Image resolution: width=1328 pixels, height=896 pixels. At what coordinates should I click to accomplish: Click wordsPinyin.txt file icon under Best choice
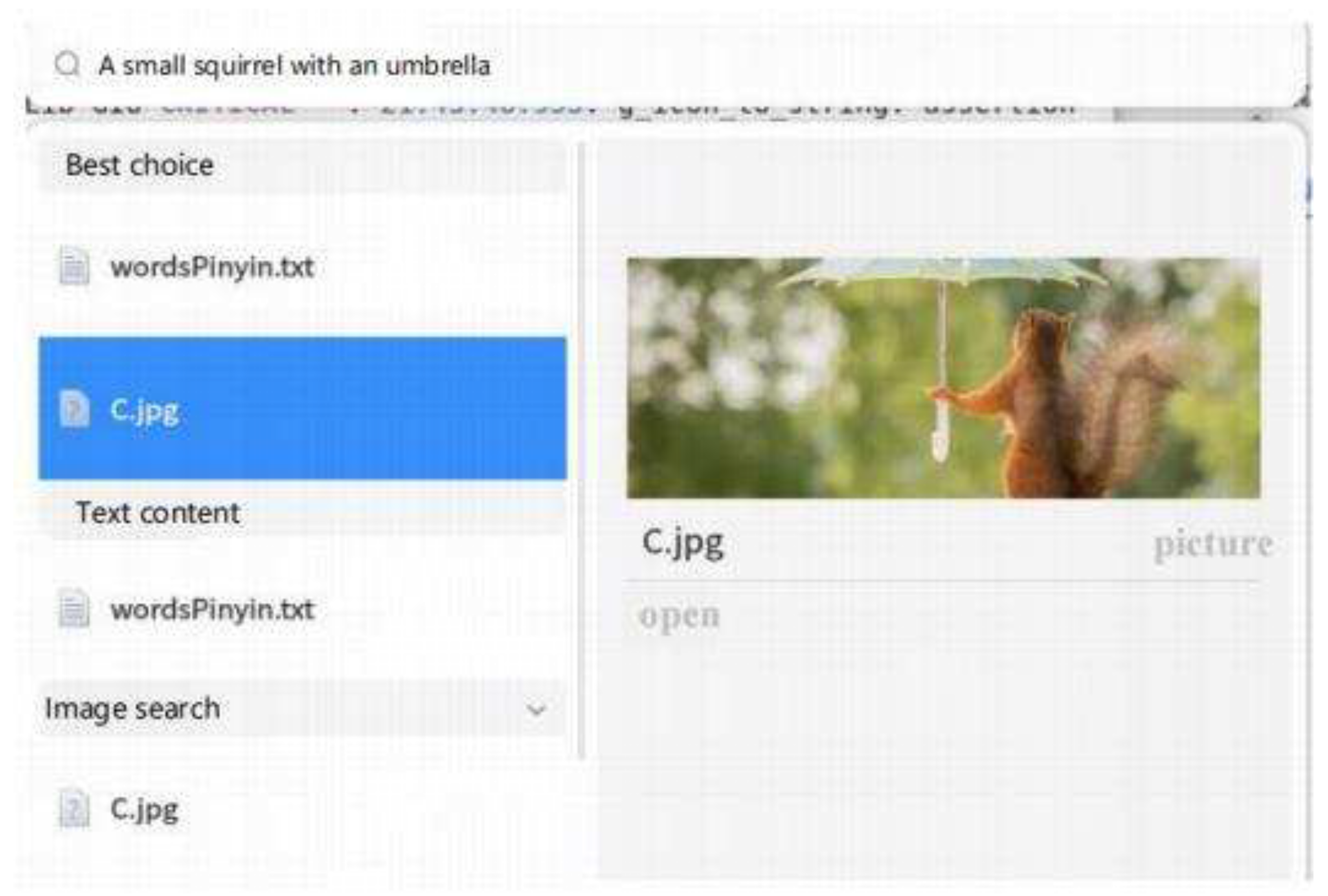(74, 266)
